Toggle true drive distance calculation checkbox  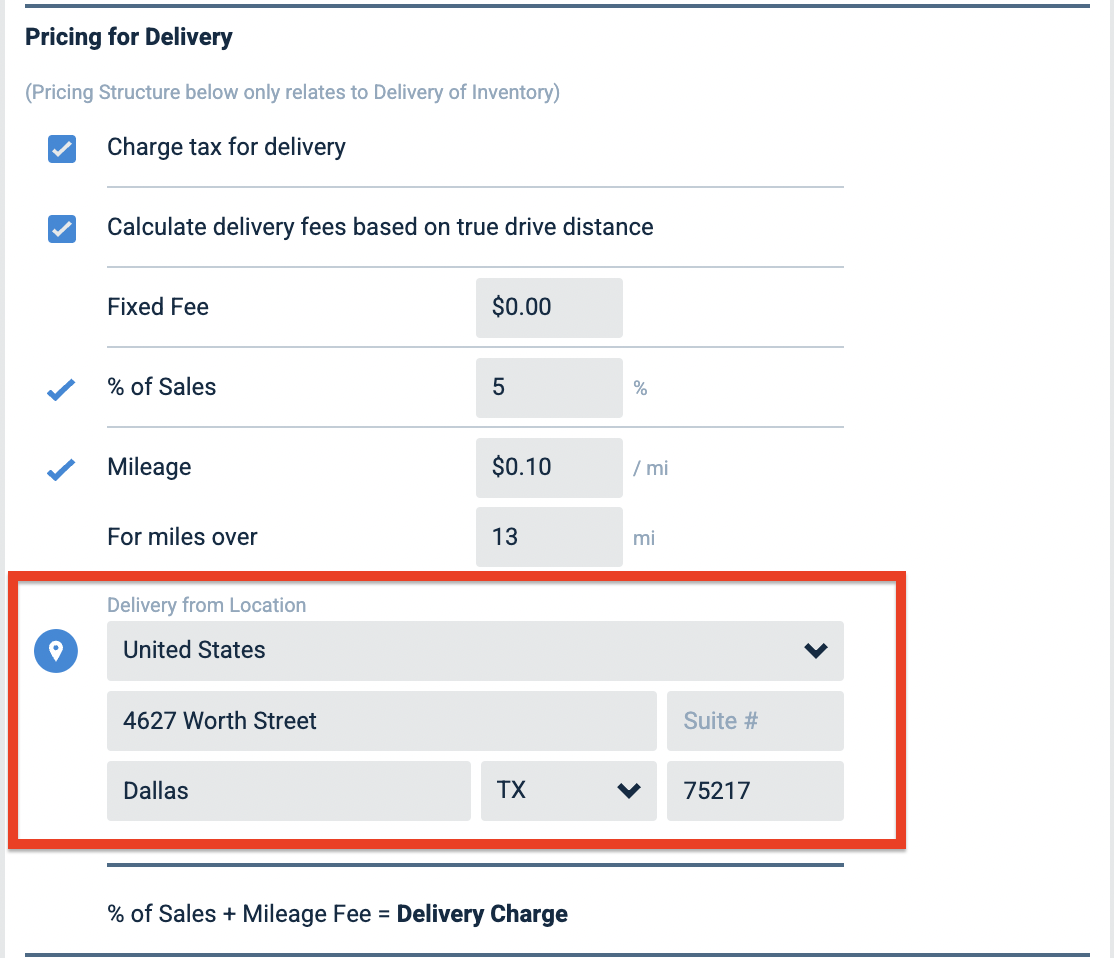click(62, 229)
